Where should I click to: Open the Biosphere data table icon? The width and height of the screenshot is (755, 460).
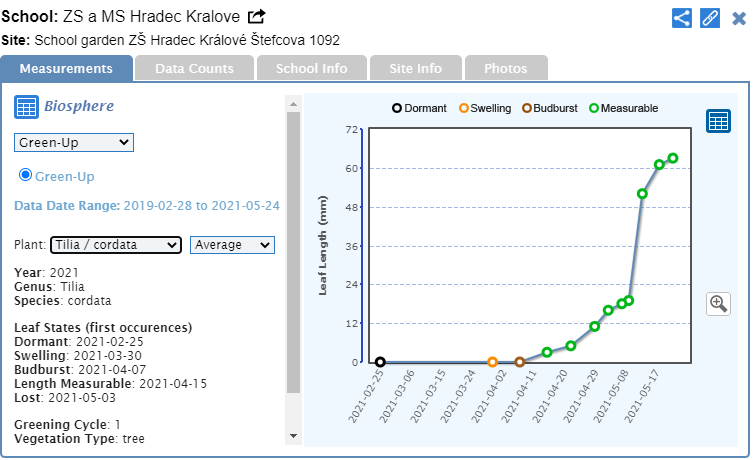tap(26, 107)
